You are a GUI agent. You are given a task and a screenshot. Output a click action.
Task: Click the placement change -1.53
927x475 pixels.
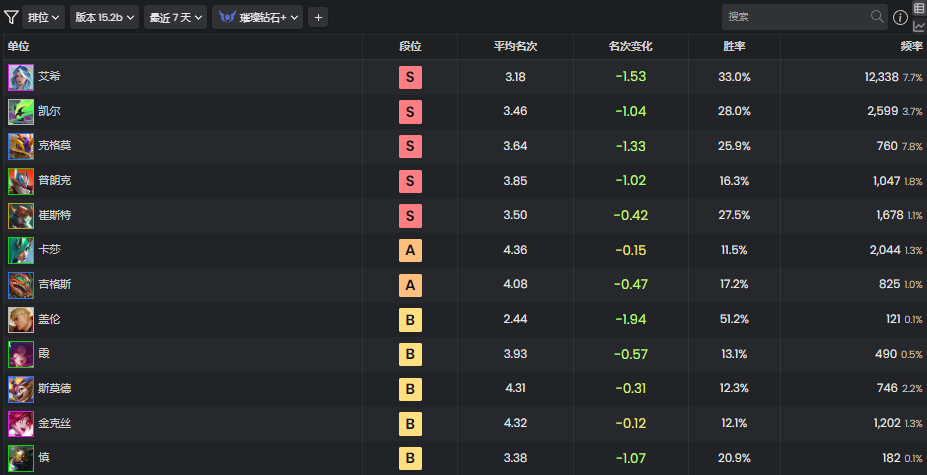click(x=630, y=77)
